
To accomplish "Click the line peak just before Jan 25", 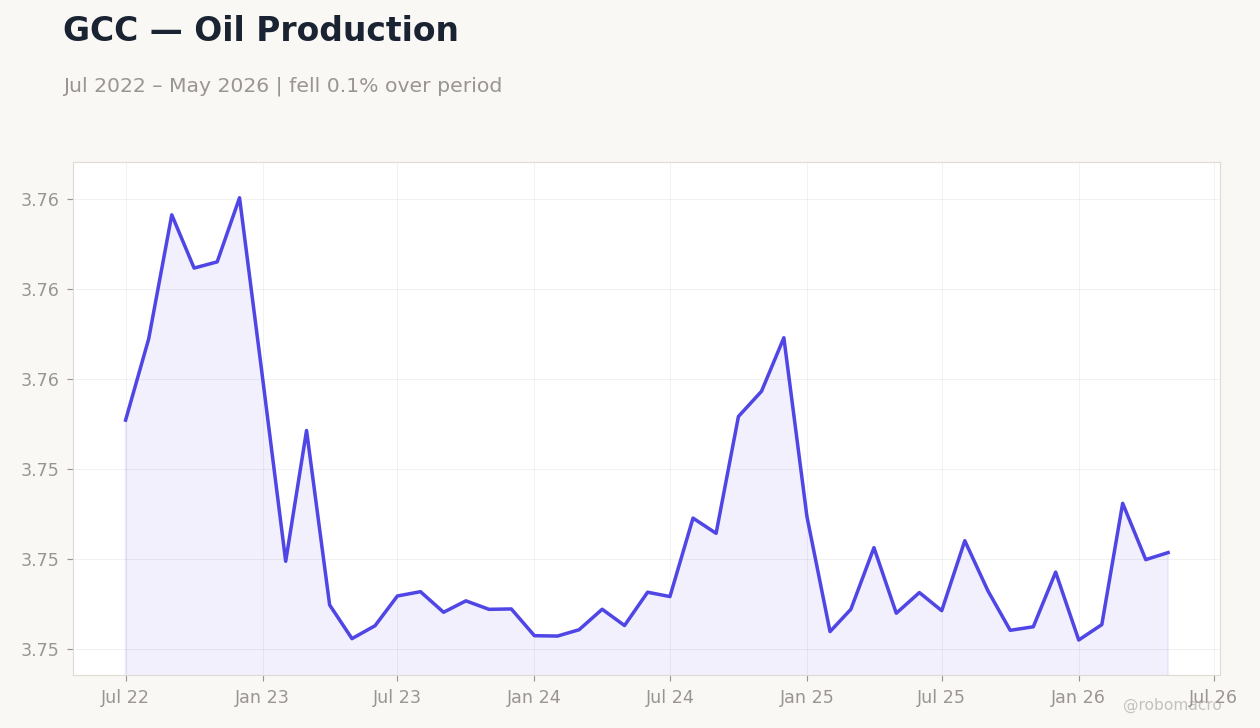I will coord(784,337).
